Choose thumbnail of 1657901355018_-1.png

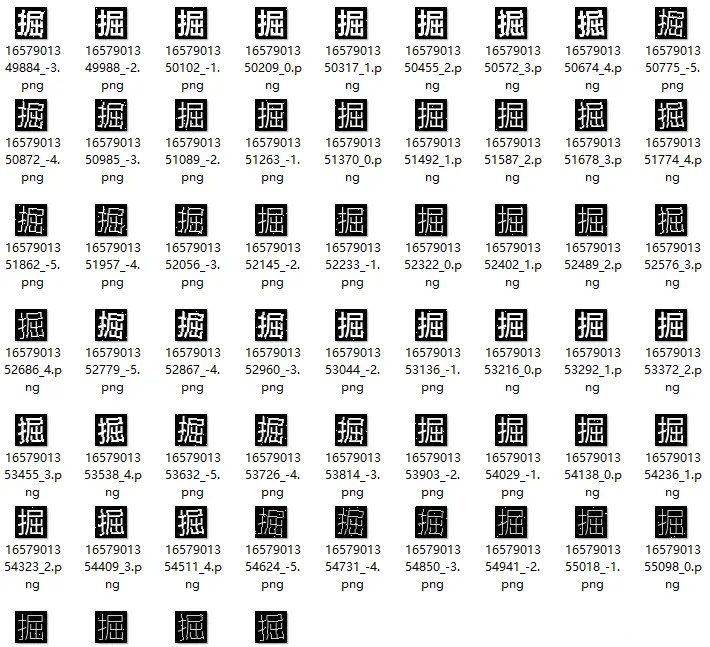(591, 522)
